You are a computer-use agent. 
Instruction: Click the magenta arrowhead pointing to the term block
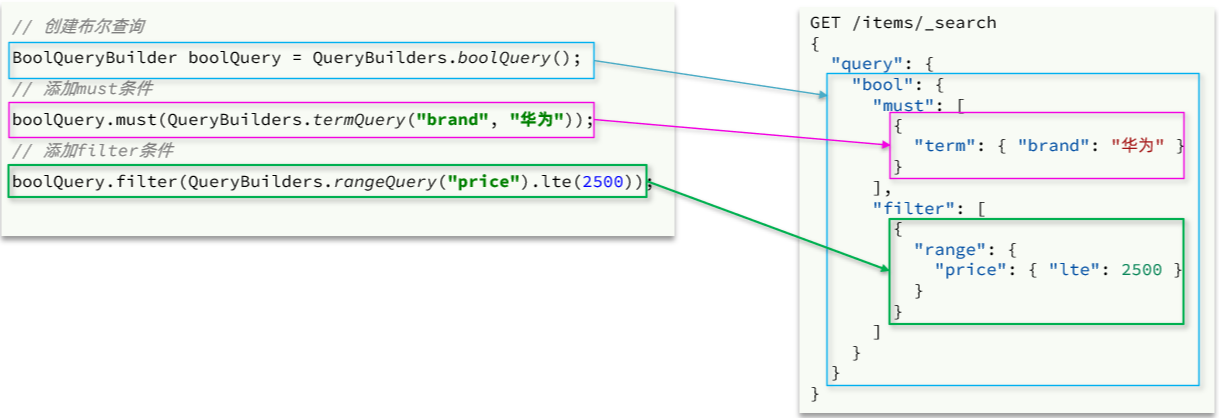coord(884,145)
